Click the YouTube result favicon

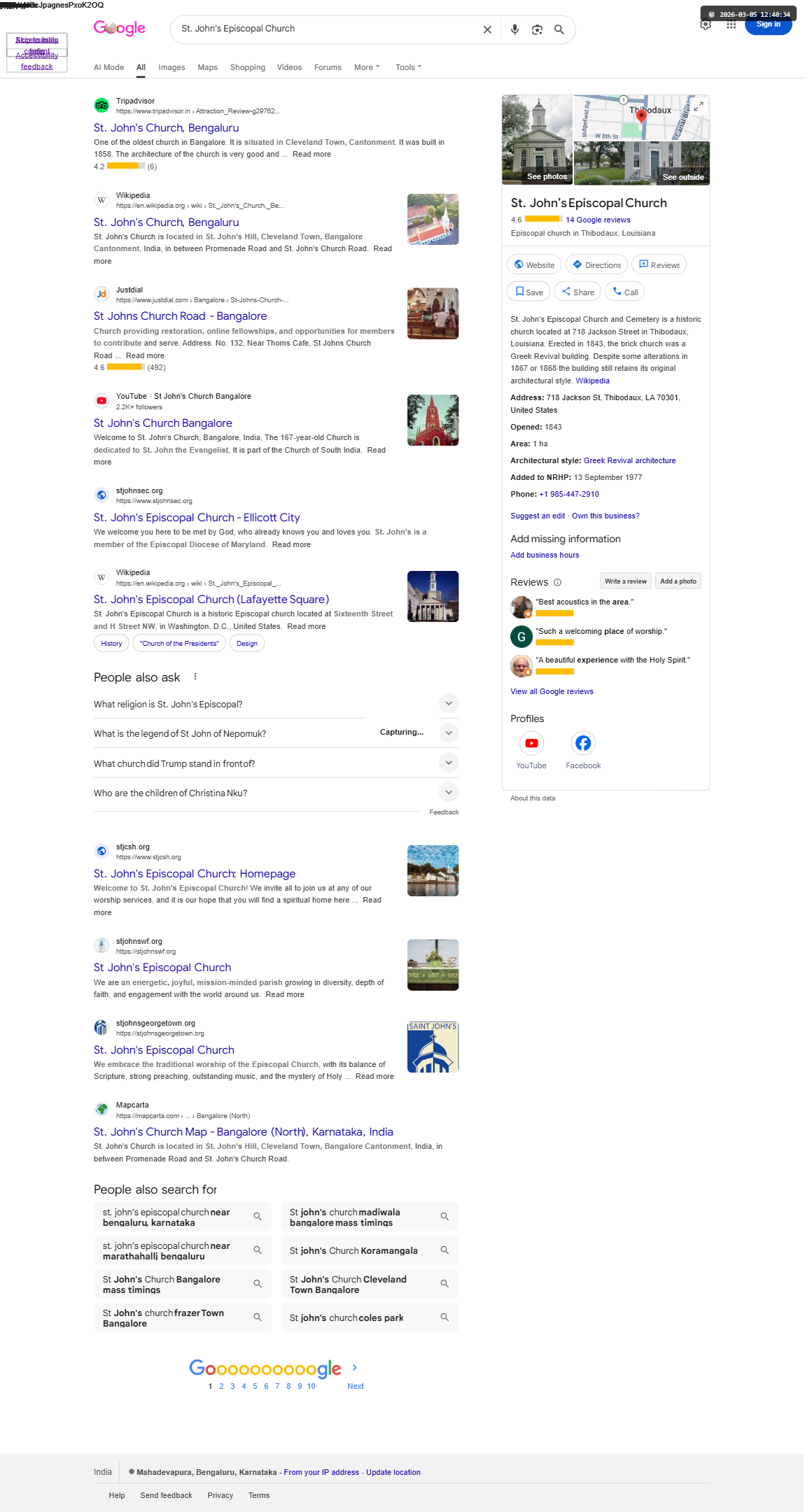101,401
